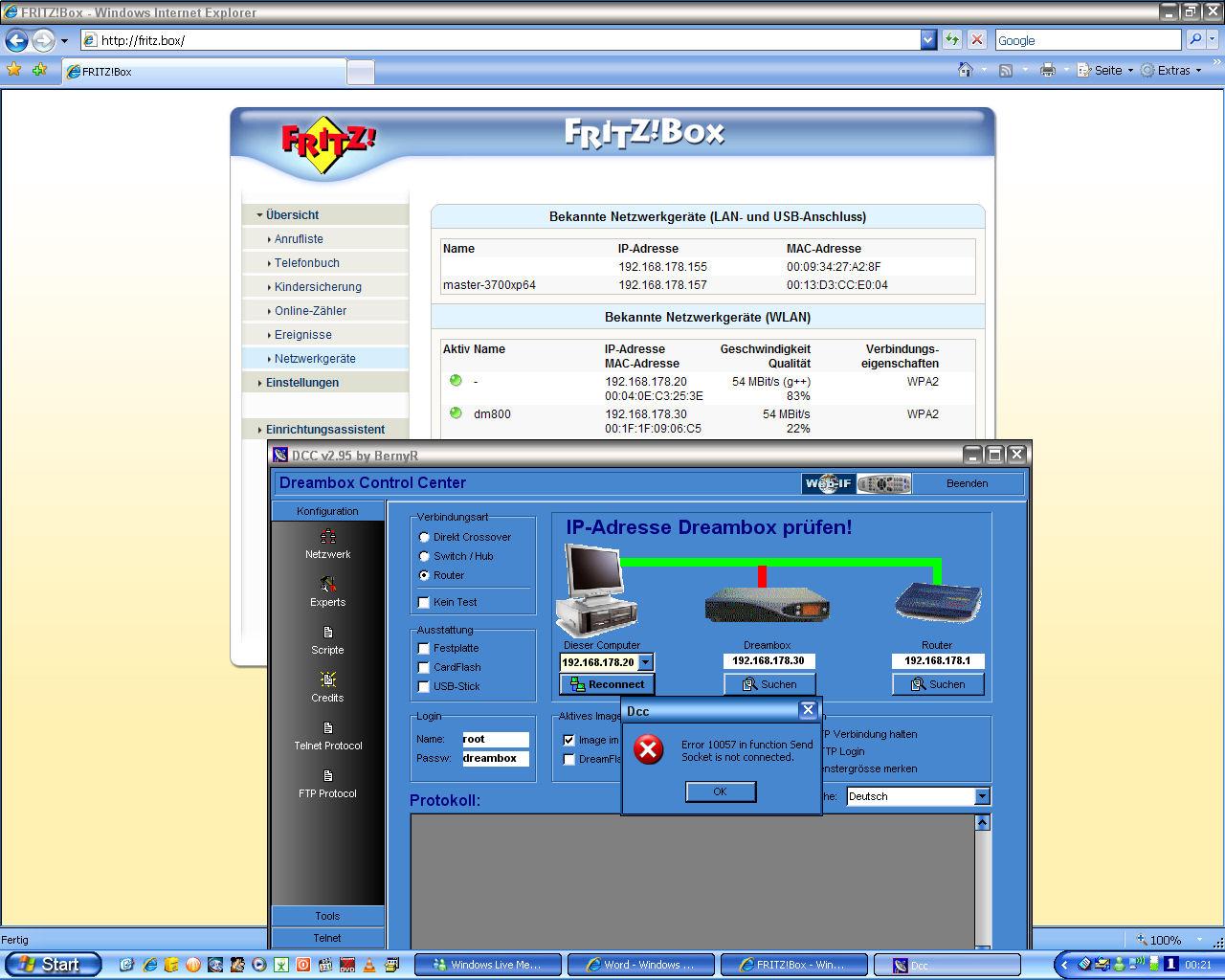
Task: Switch to the Tools tab in DCC
Action: click(327, 916)
